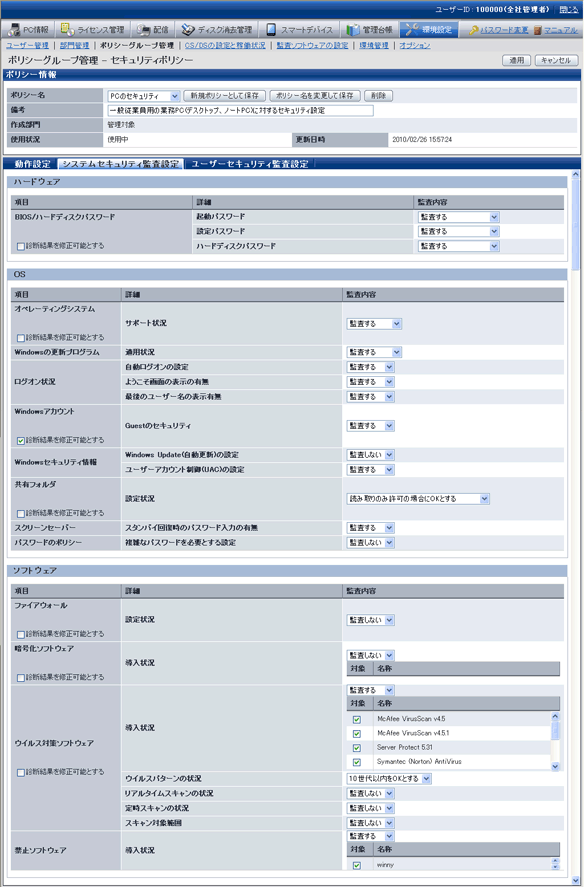Toggle 診断結果を修正可能とする under ファイアウォール
Viewport: 584px width, 887px height.
(x=21, y=635)
